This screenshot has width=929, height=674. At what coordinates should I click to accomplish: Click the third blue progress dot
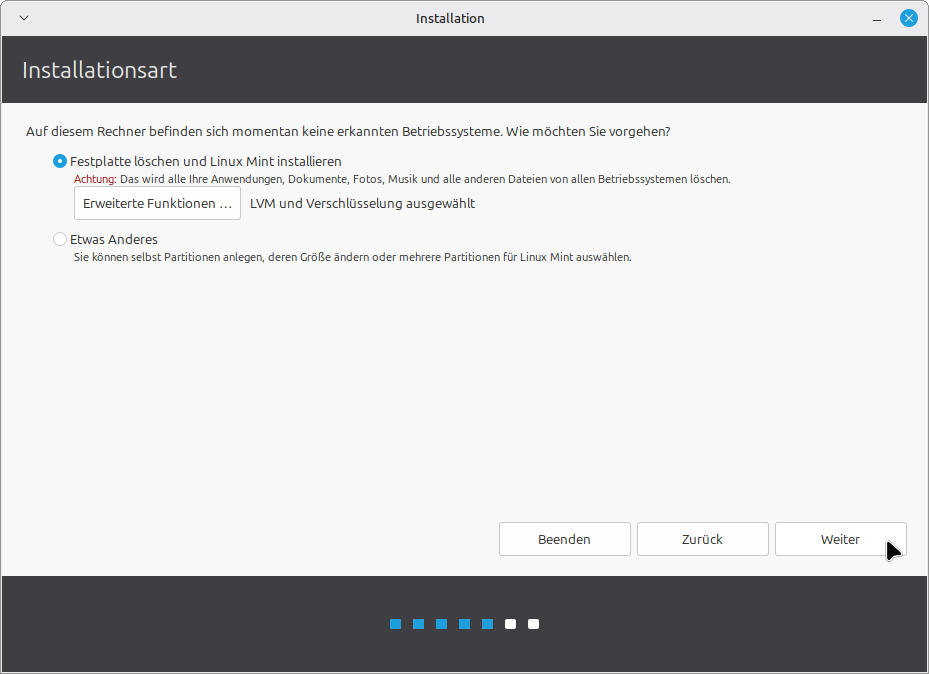pyautogui.click(x=441, y=624)
